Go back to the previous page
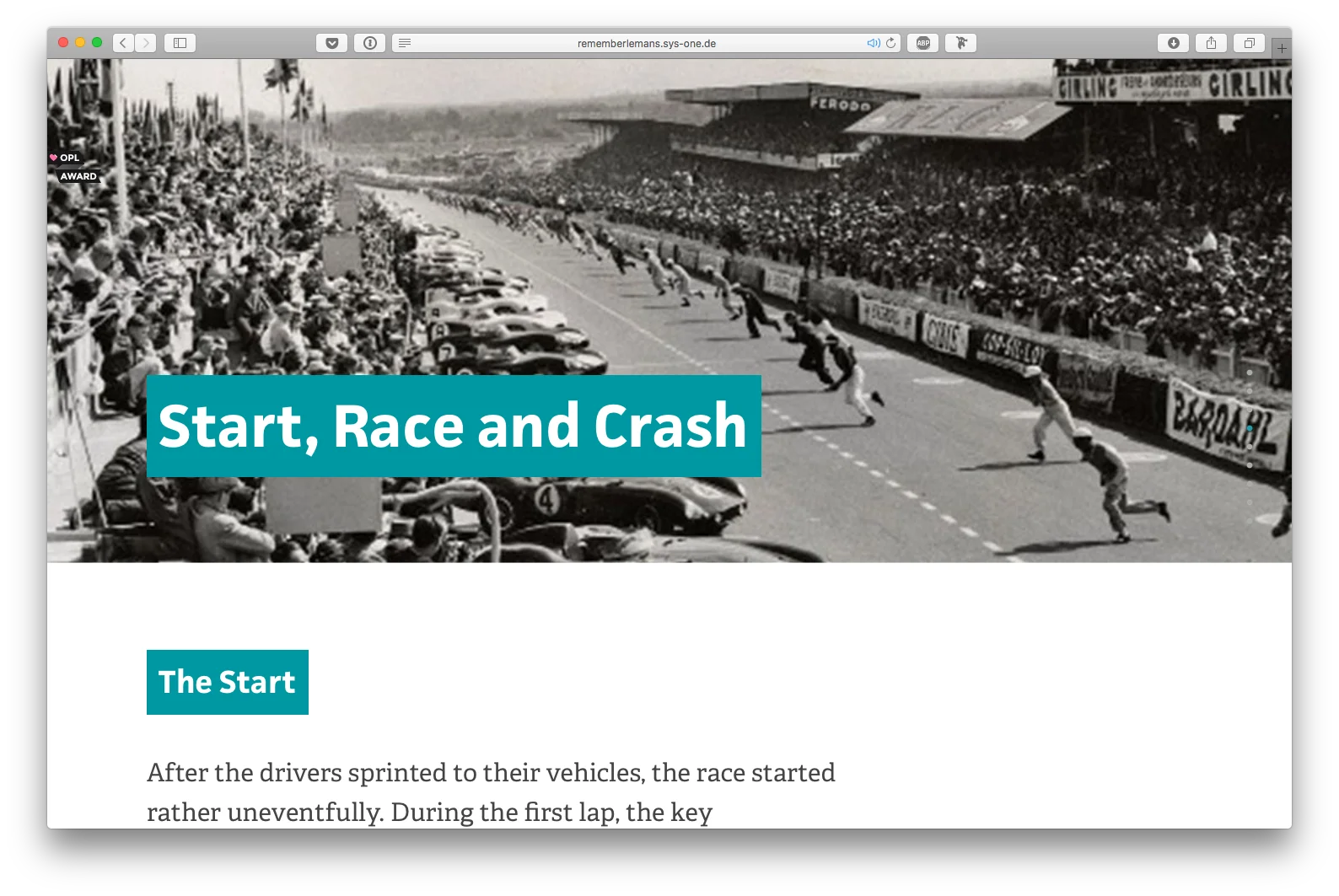The image size is (1339, 896). [x=123, y=43]
